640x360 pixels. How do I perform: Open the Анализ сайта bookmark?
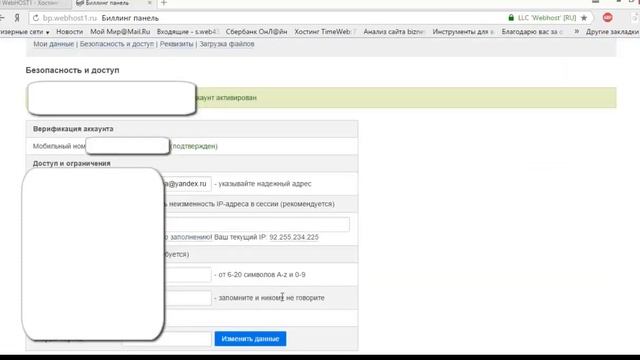(394, 31)
